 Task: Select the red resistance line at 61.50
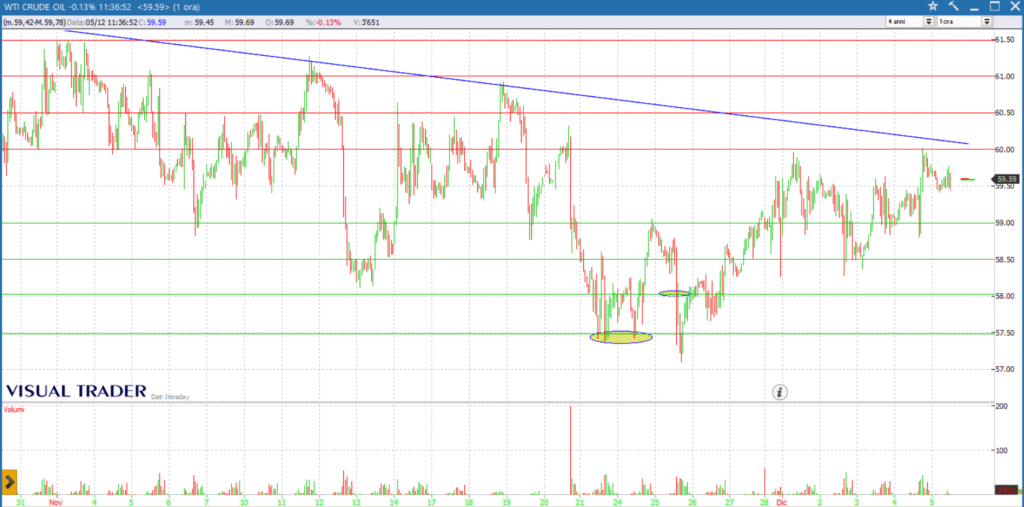(x=496, y=40)
